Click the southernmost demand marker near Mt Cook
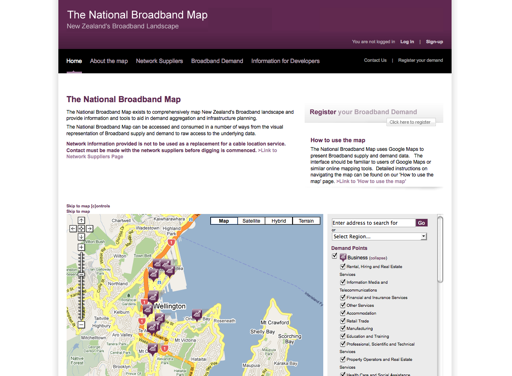The image size is (512, 376). click(153, 349)
